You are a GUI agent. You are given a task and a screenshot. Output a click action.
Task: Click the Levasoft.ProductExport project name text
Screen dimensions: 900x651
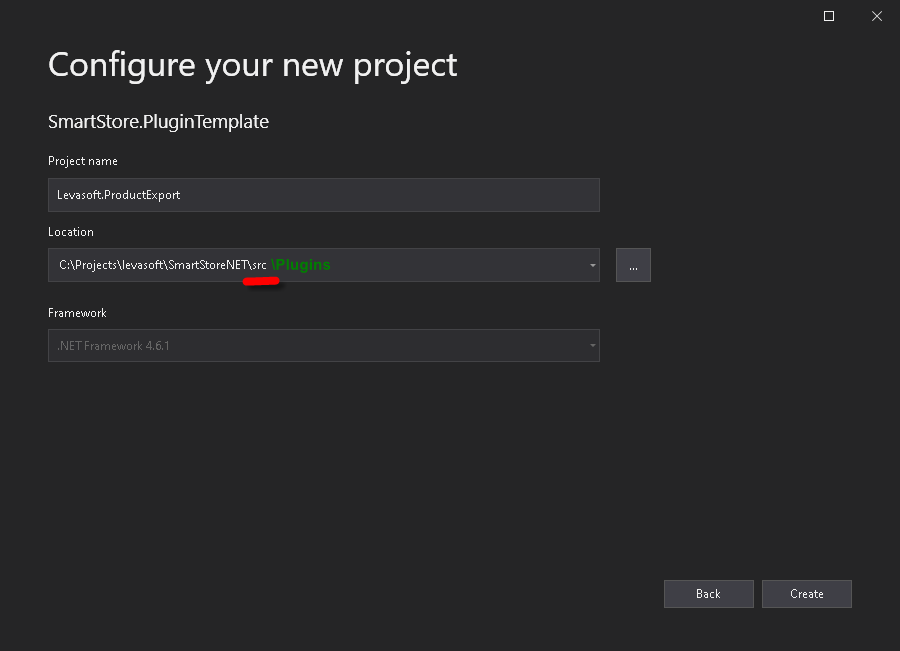(120, 195)
